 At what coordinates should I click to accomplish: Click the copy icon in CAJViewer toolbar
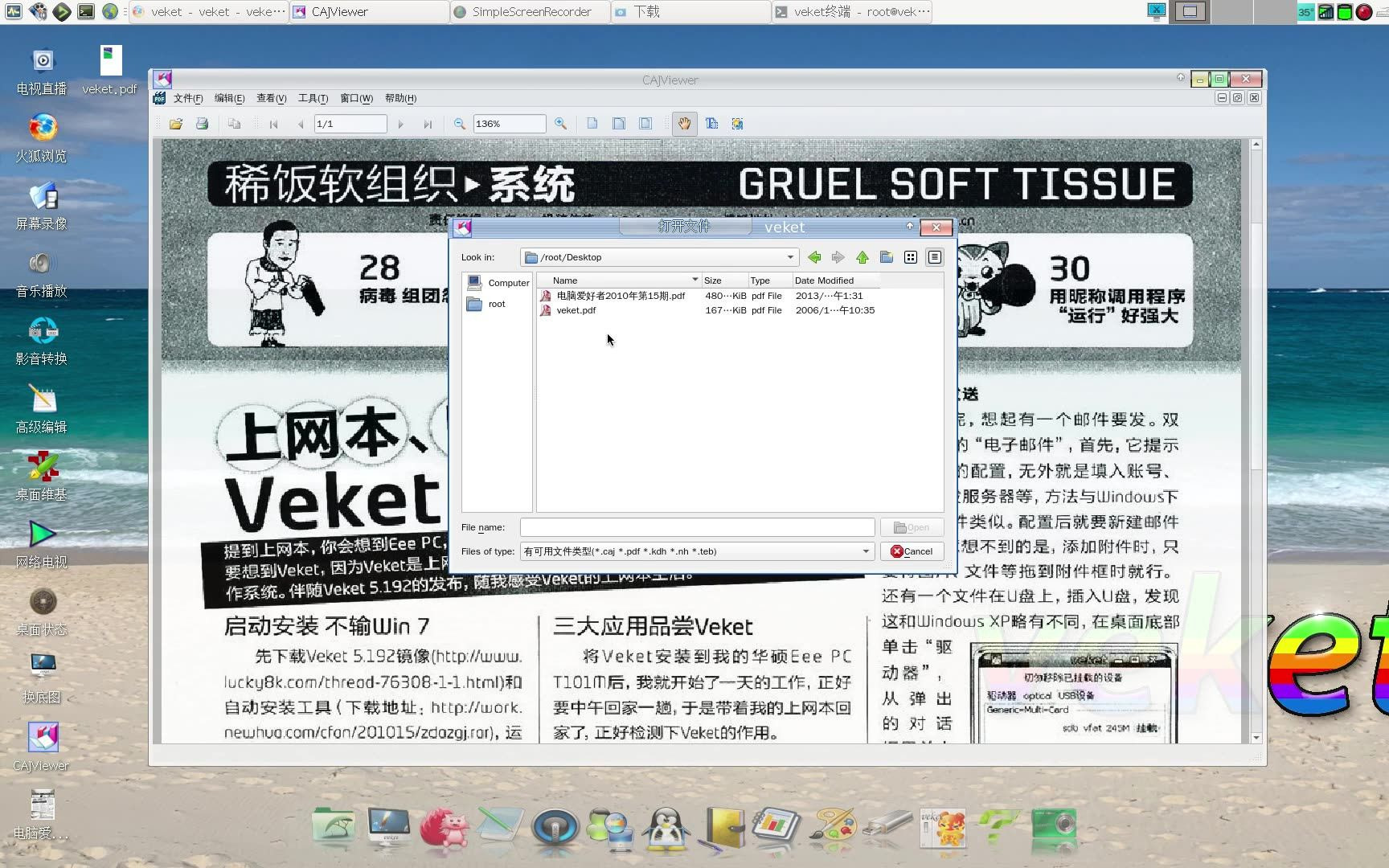pos(234,124)
